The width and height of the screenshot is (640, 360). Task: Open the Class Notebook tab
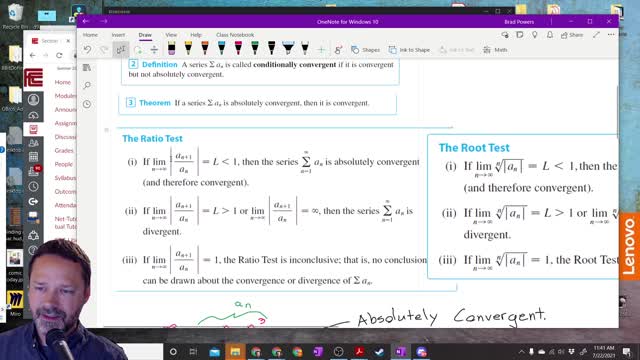point(235,35)
